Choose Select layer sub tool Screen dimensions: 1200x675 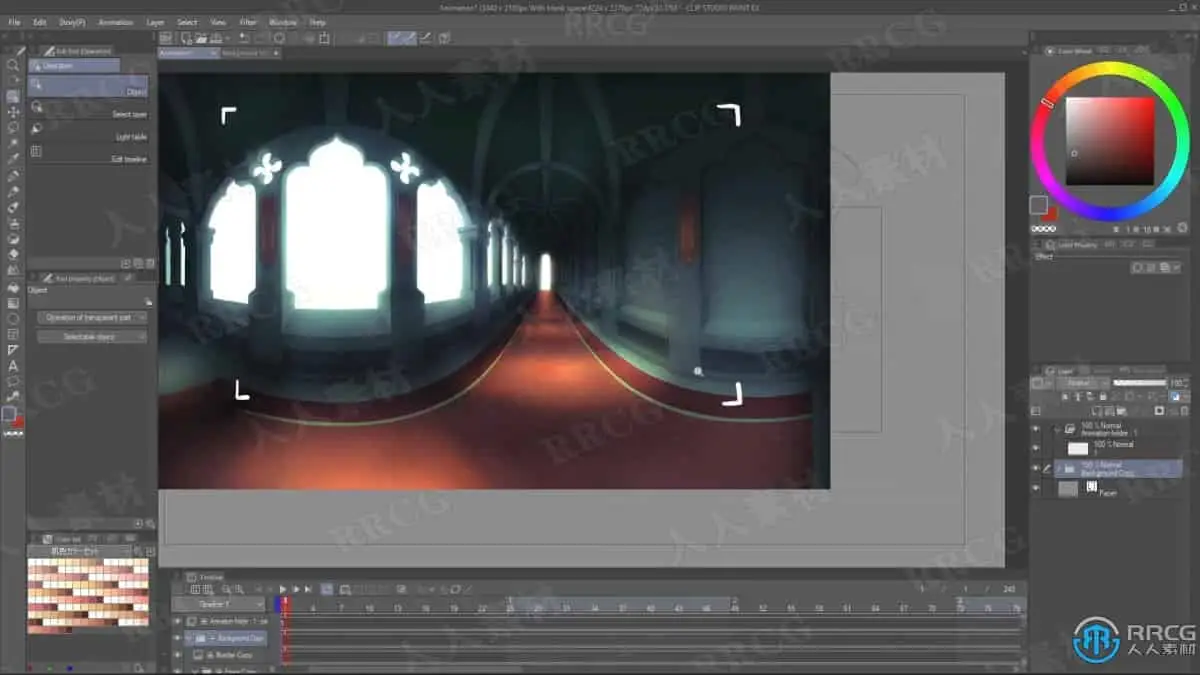coord(89,110)
